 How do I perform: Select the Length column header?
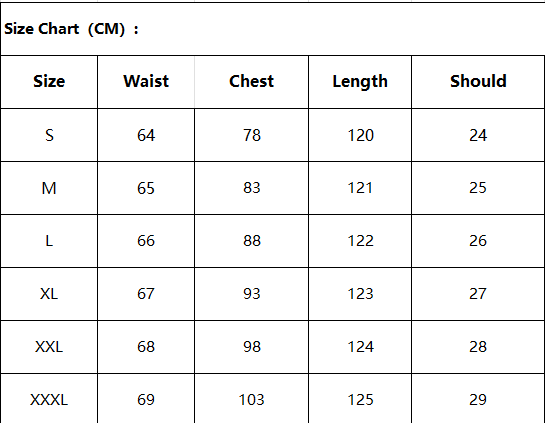pos(360,82)
